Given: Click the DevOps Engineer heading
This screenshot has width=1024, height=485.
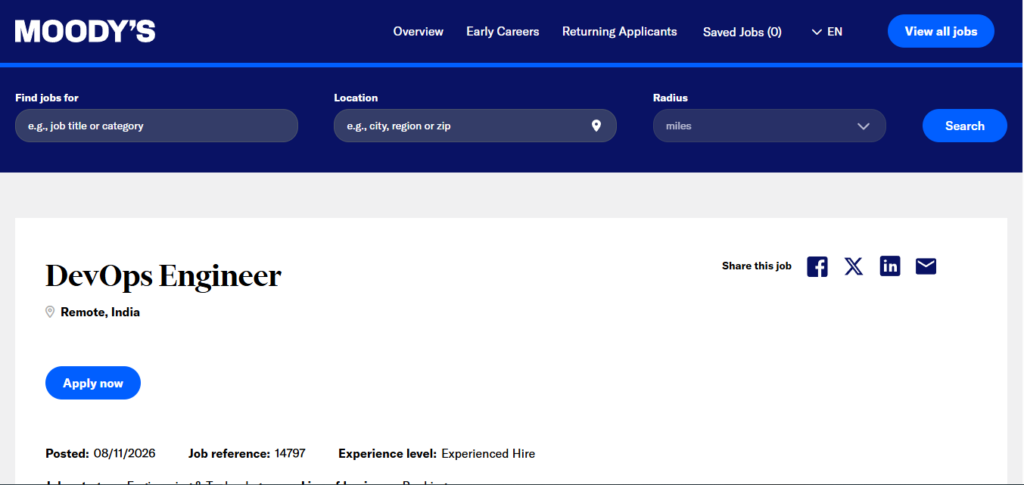Looking at the screenshot, I should 163,276.
